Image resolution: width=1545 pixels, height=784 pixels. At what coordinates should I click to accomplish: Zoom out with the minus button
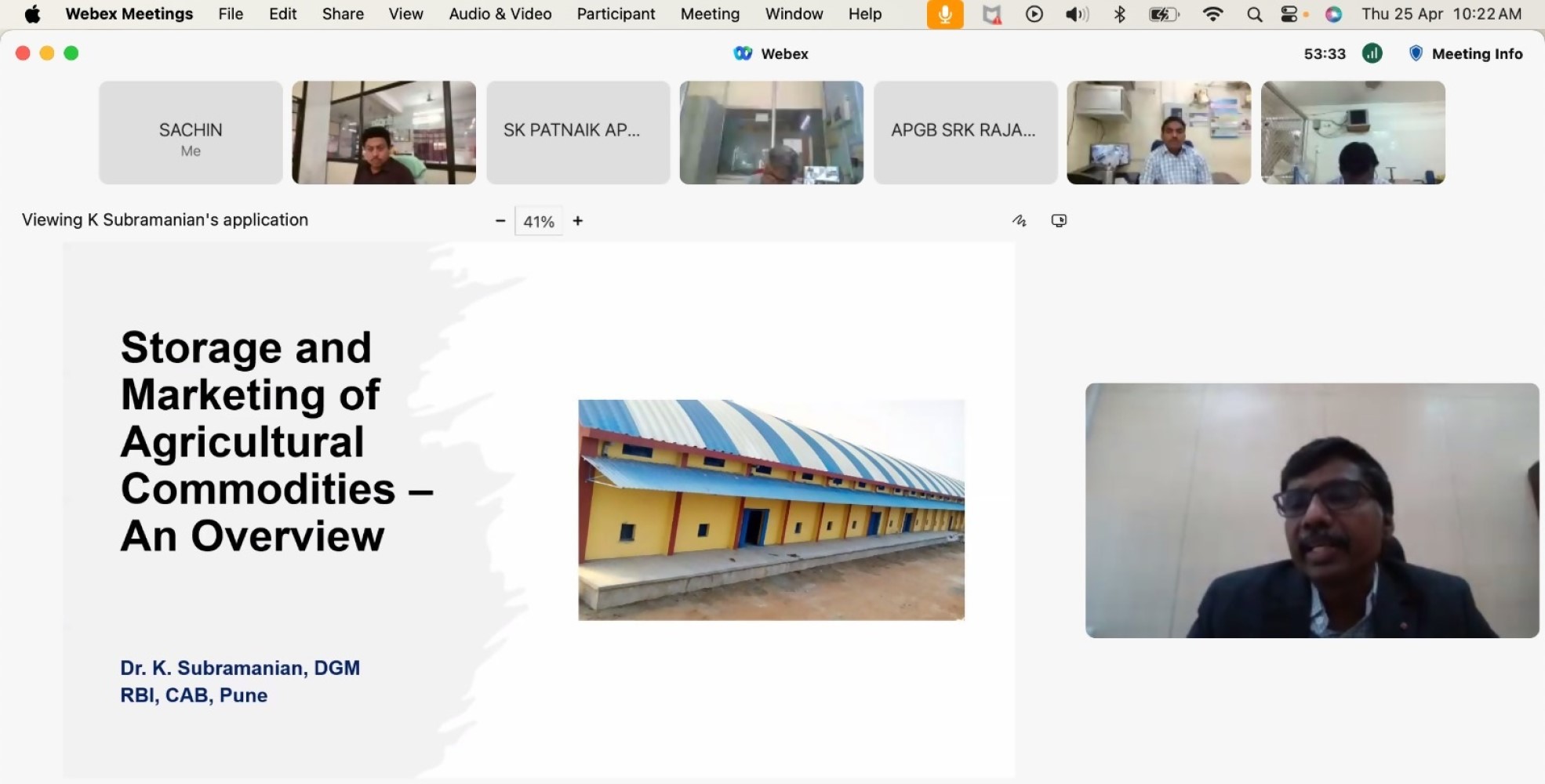coord(500,221)
